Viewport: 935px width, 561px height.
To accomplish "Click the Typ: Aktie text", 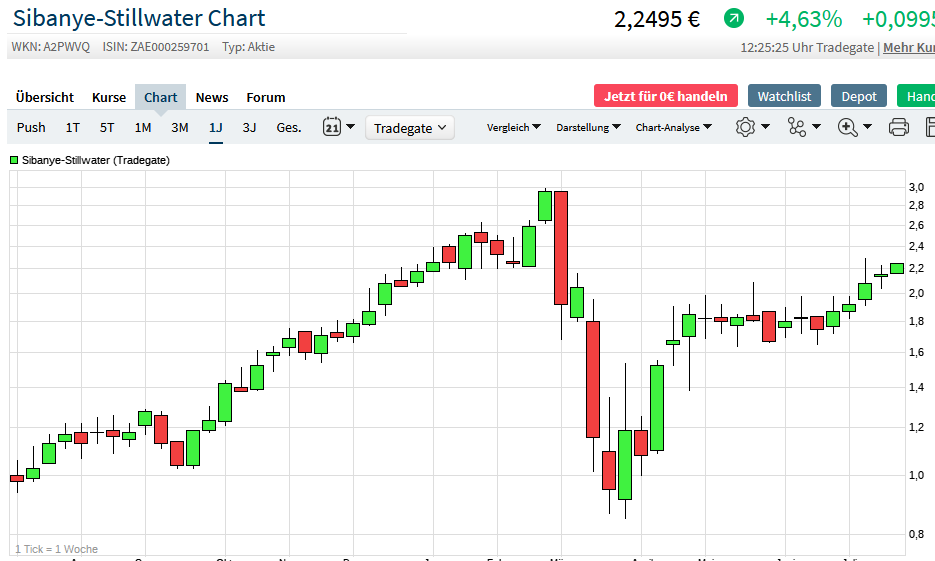I will pyautogui.click(x=248, y=47).
